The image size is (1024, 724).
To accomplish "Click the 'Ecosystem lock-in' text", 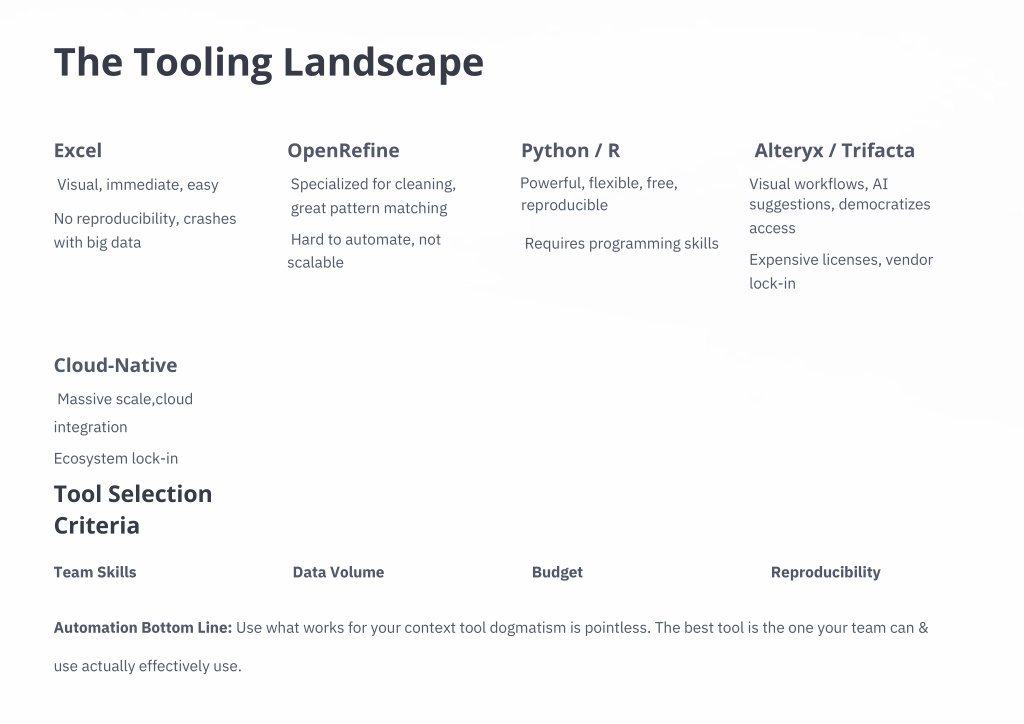I will tap(116, 458).
